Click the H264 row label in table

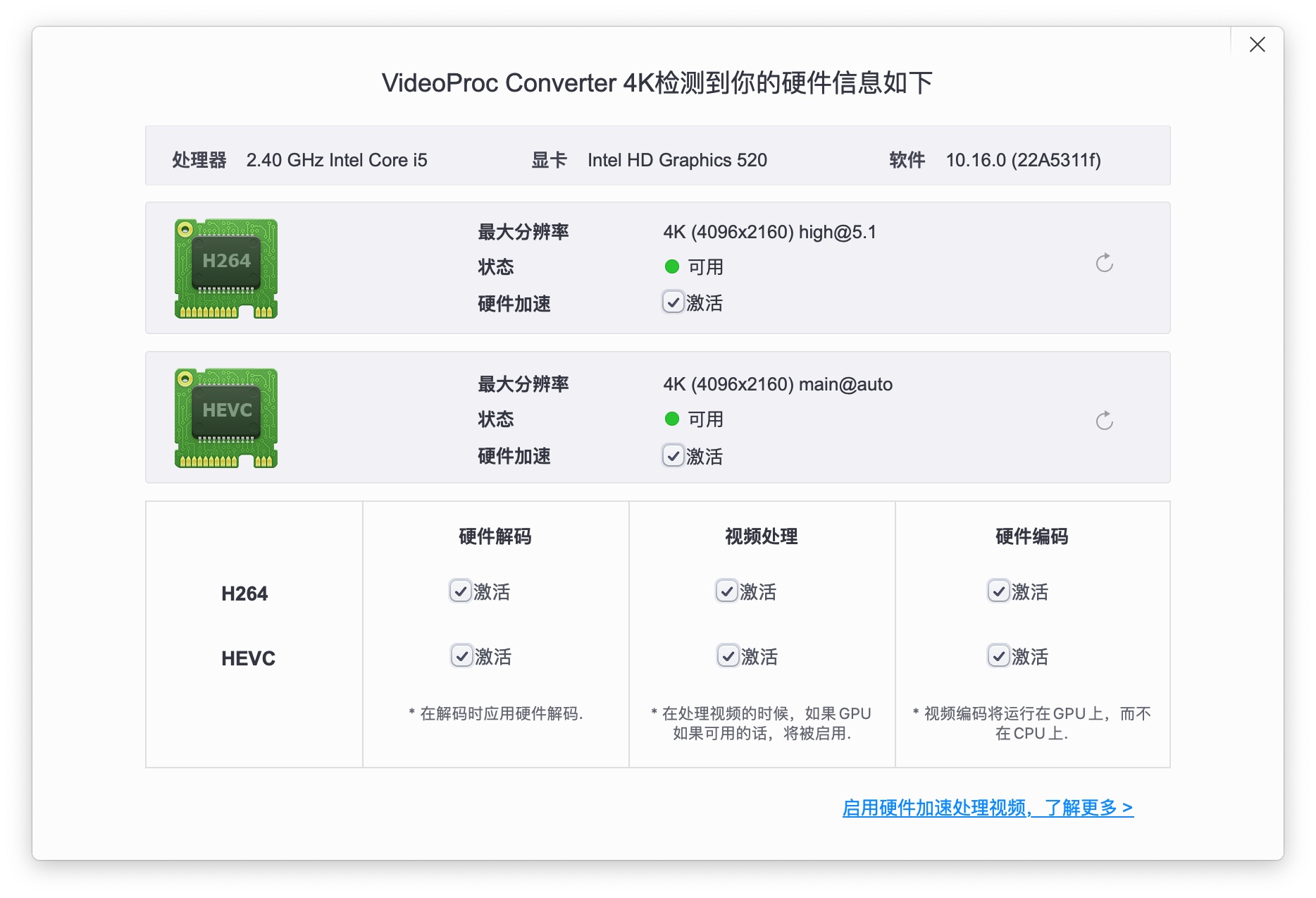pyautogui.click(x=244, y=593)
